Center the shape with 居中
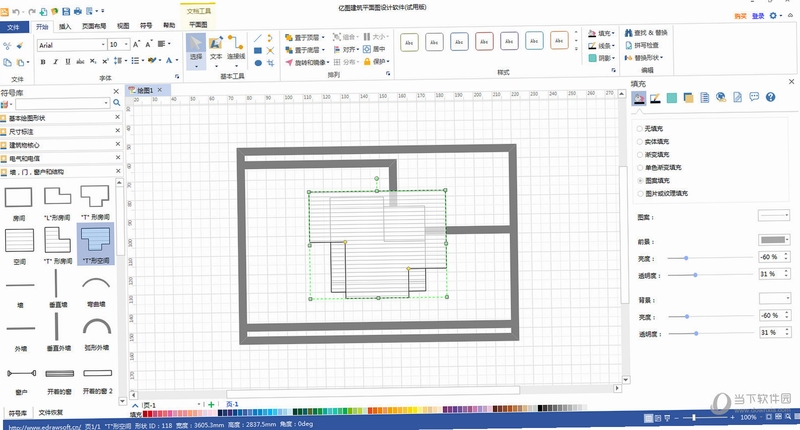Viewport: 800px width, 430px height. [374, 49]
